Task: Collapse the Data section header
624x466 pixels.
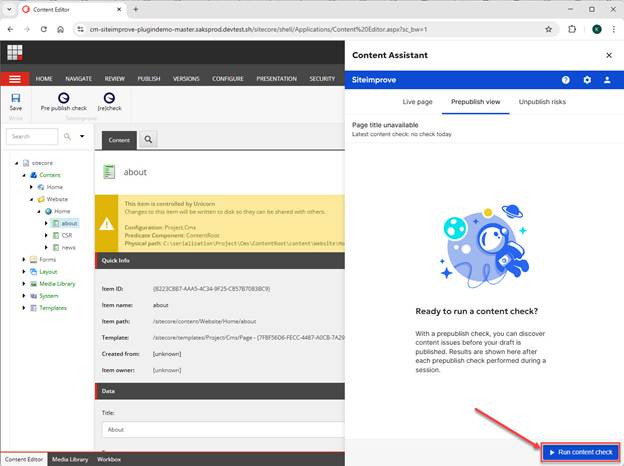Action: coord(220,391)
